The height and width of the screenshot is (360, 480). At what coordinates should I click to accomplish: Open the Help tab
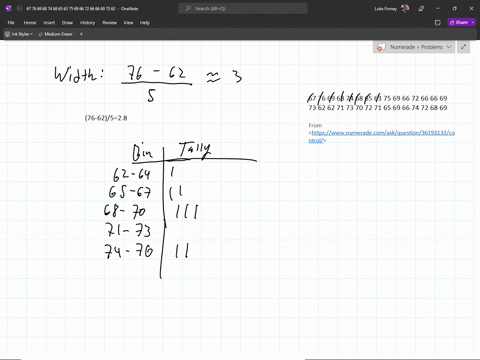[x=145, y=23]
